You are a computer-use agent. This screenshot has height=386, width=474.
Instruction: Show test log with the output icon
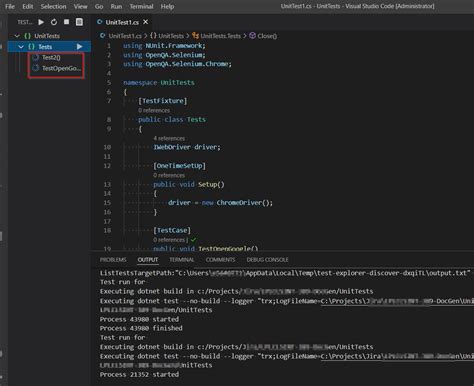(x=79, y=22)
